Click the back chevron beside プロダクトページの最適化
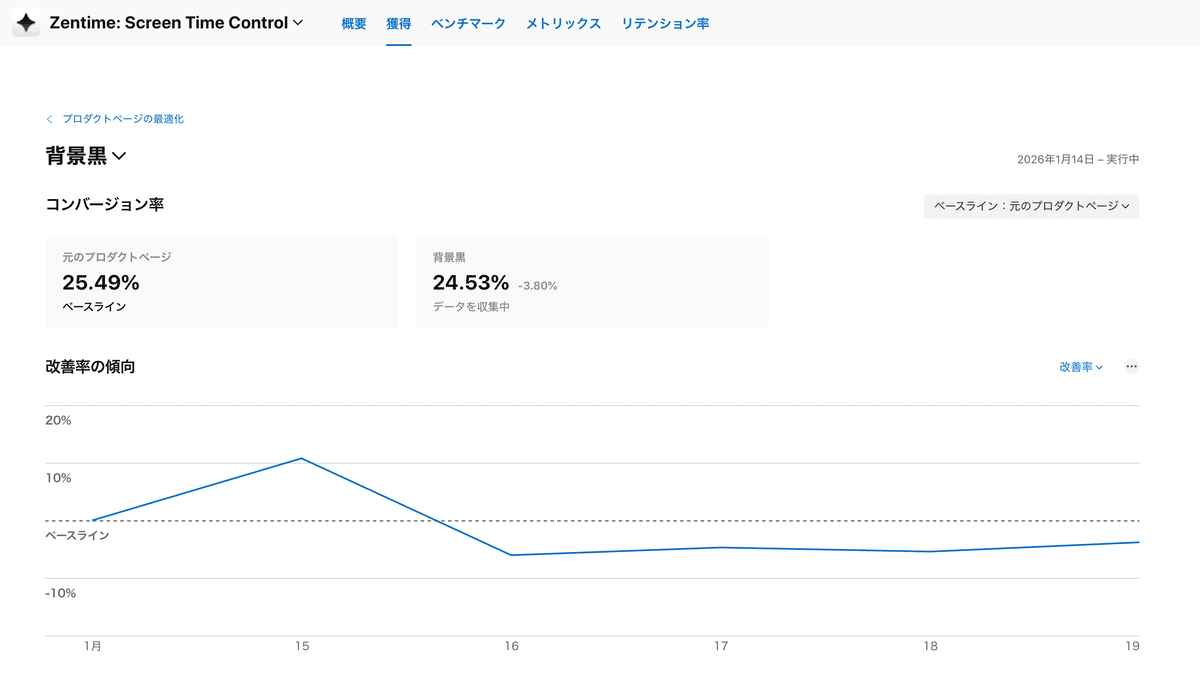The image size is (1200, 673). click(49, 119)
